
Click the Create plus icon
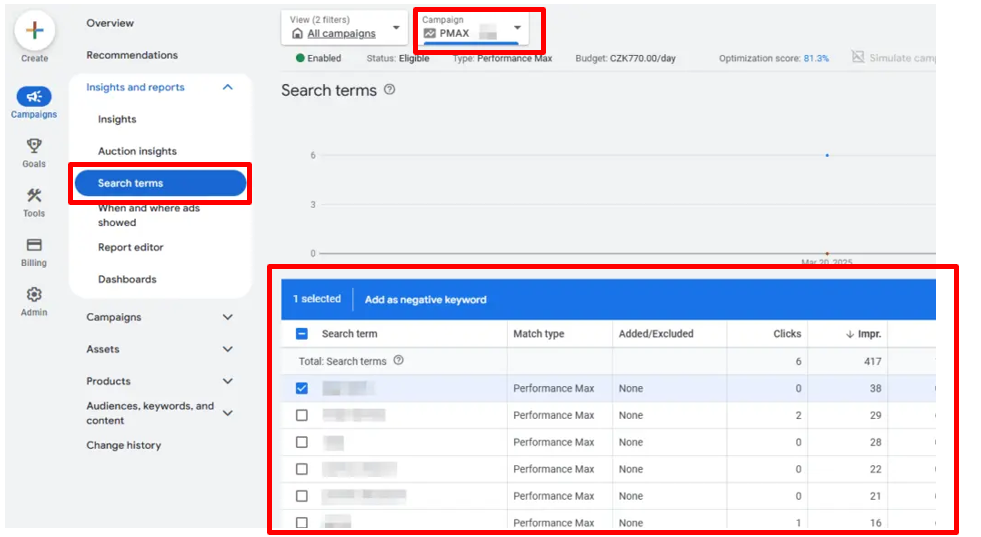click(34, 30)
